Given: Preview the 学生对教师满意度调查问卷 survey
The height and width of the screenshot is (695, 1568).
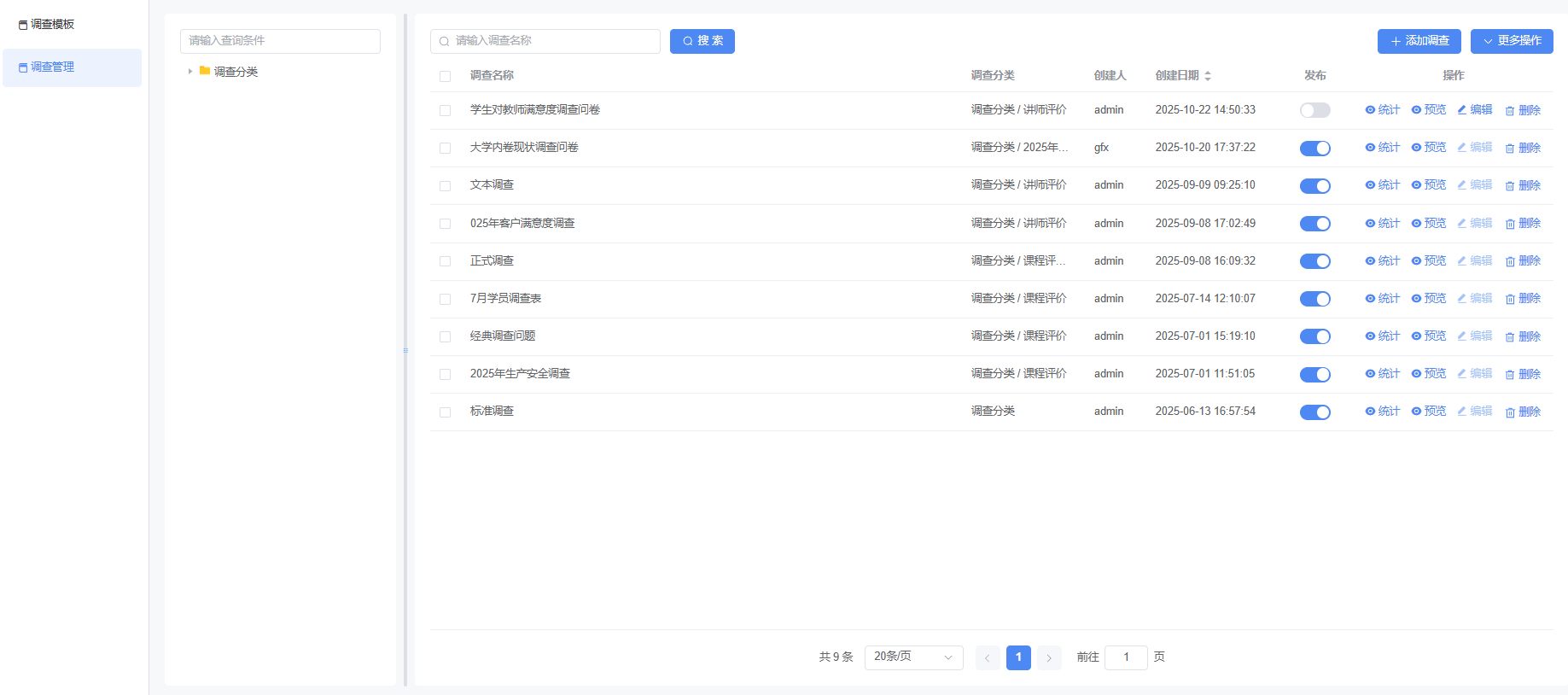Looking at the screenshot, I should (x=1428, y=110).
